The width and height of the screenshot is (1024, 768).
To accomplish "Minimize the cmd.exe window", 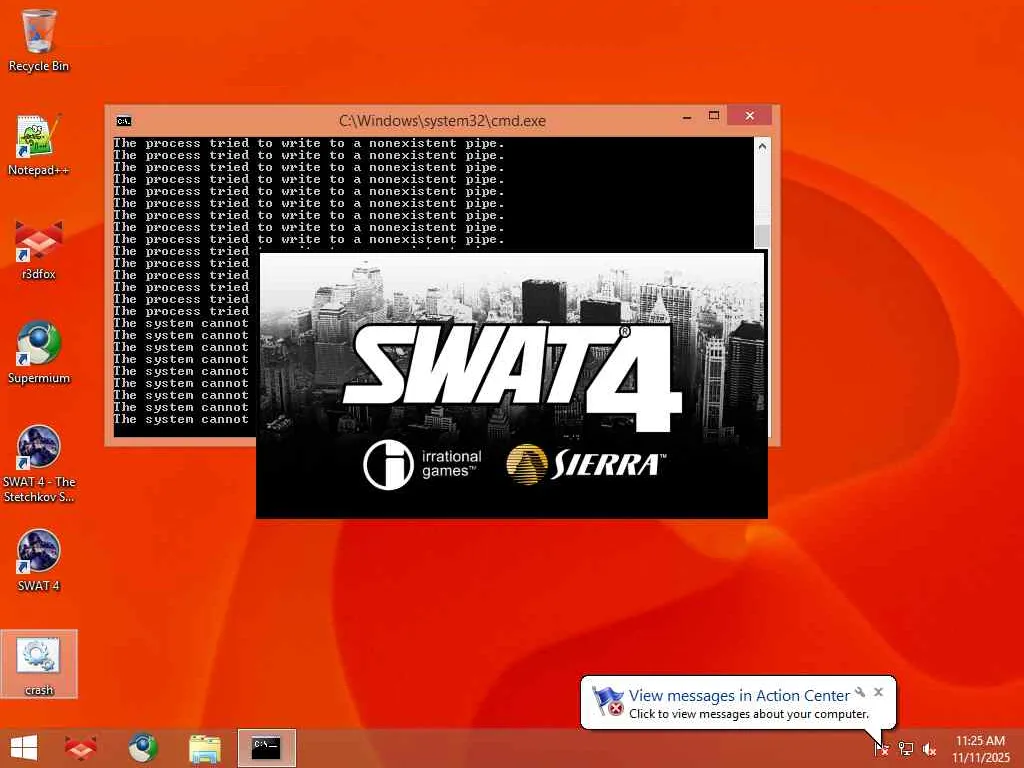I will (687, 118).
